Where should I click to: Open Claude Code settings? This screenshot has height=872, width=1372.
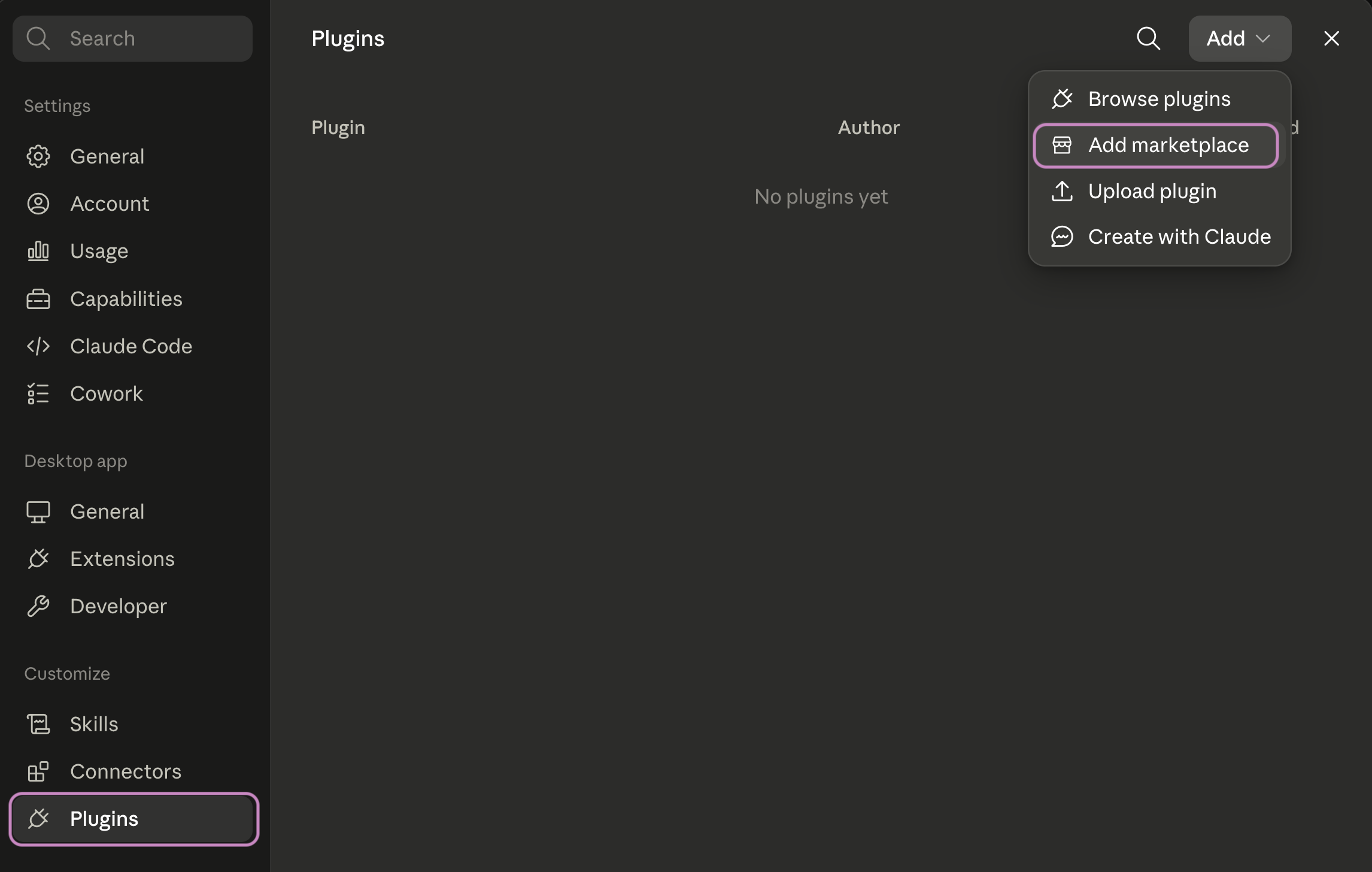pos(132,346)
